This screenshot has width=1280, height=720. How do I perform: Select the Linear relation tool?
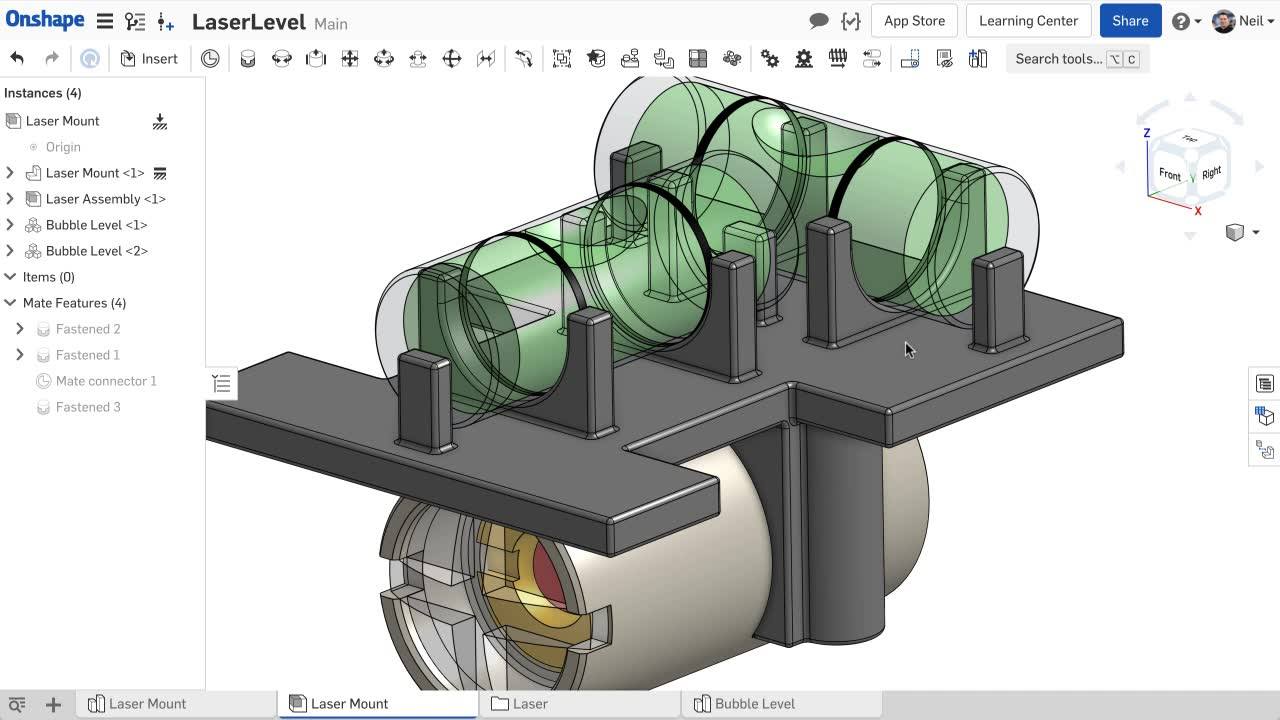pos(872,59)
